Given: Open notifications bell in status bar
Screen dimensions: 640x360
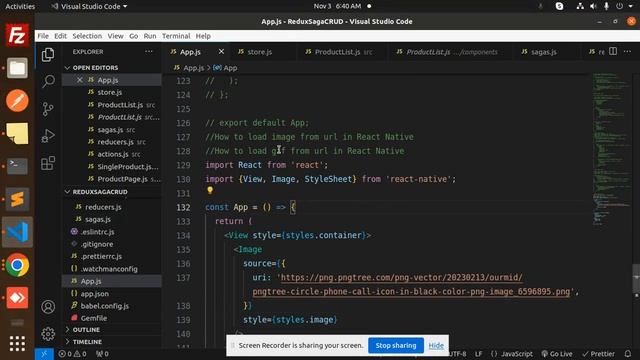Looking at the screenshot, I should coord(628,354).
